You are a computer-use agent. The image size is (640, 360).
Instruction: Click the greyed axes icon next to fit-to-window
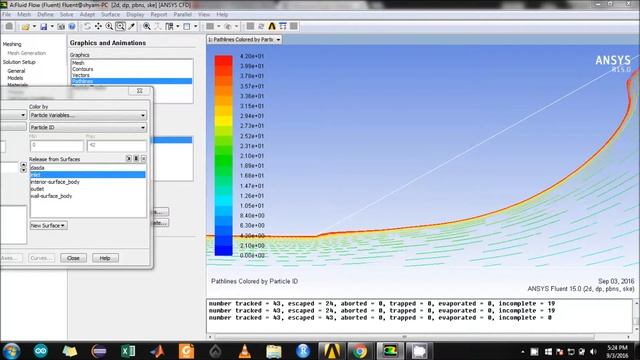158,27
